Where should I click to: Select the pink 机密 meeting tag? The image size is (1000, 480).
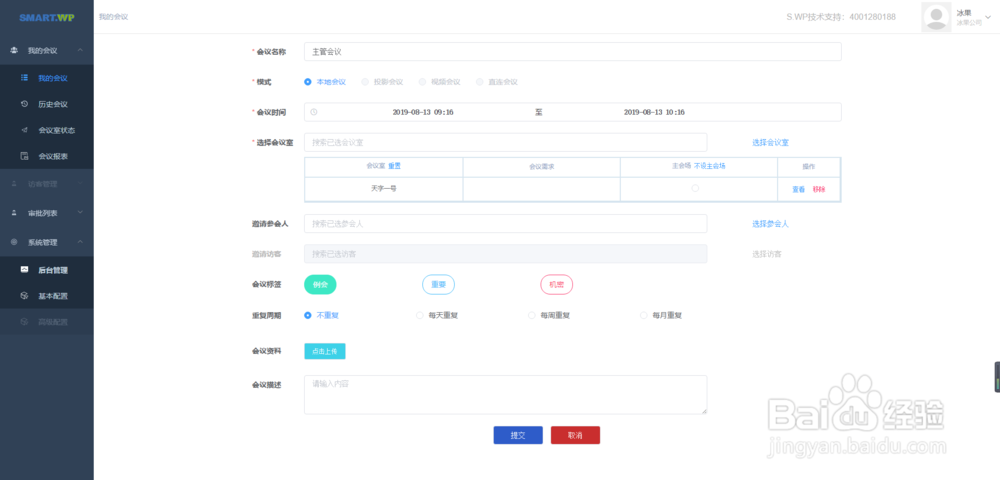[557, 285]
